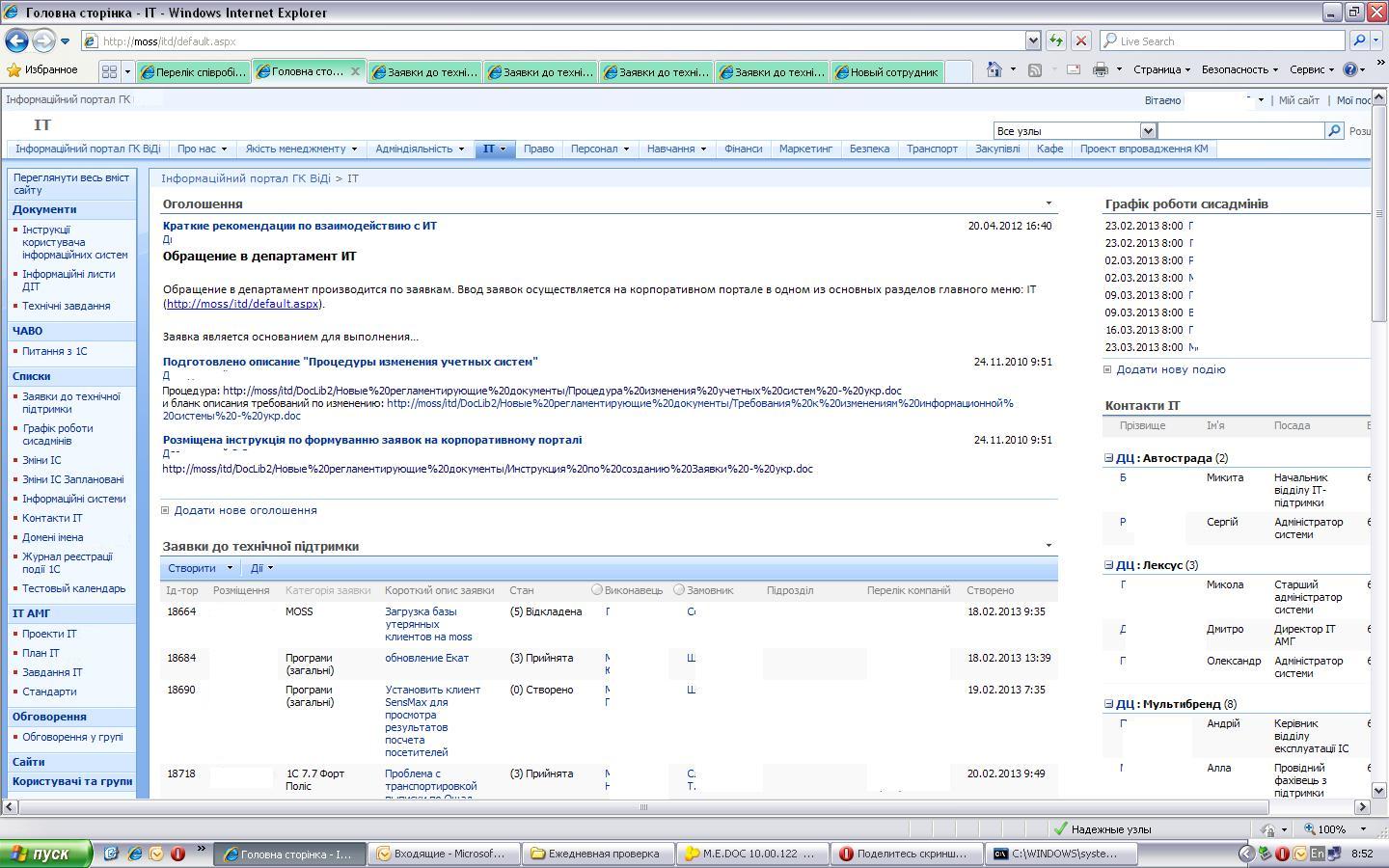
Task: Open Заявки до технічної підтримки web part menu arrow
Action: [1049, 546]
